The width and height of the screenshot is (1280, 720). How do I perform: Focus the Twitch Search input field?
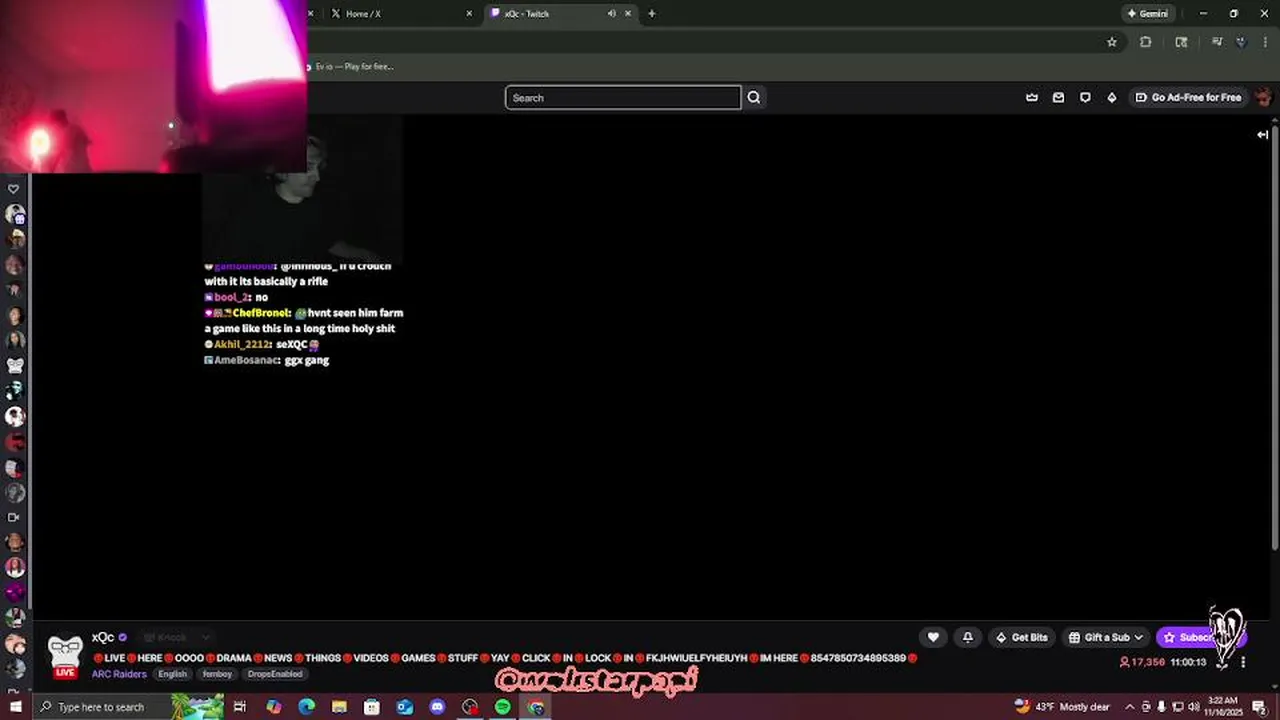pos(623,97)
